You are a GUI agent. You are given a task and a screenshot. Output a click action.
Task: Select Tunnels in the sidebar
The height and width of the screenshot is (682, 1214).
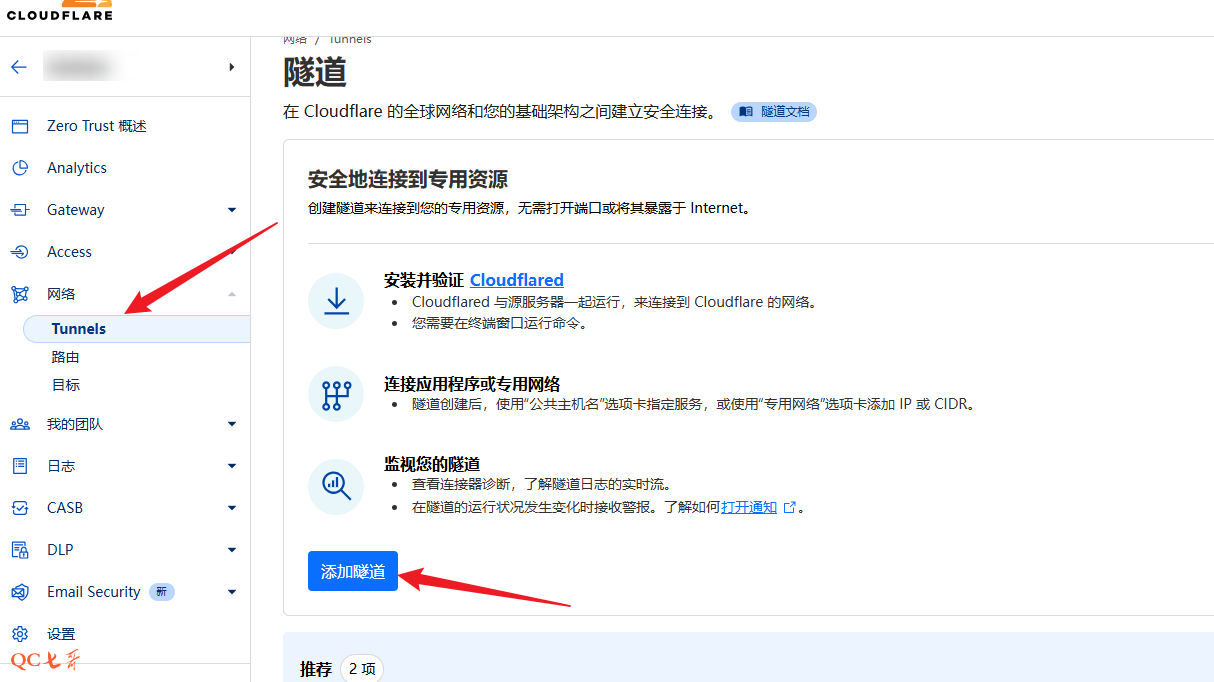tap(79, 329)
